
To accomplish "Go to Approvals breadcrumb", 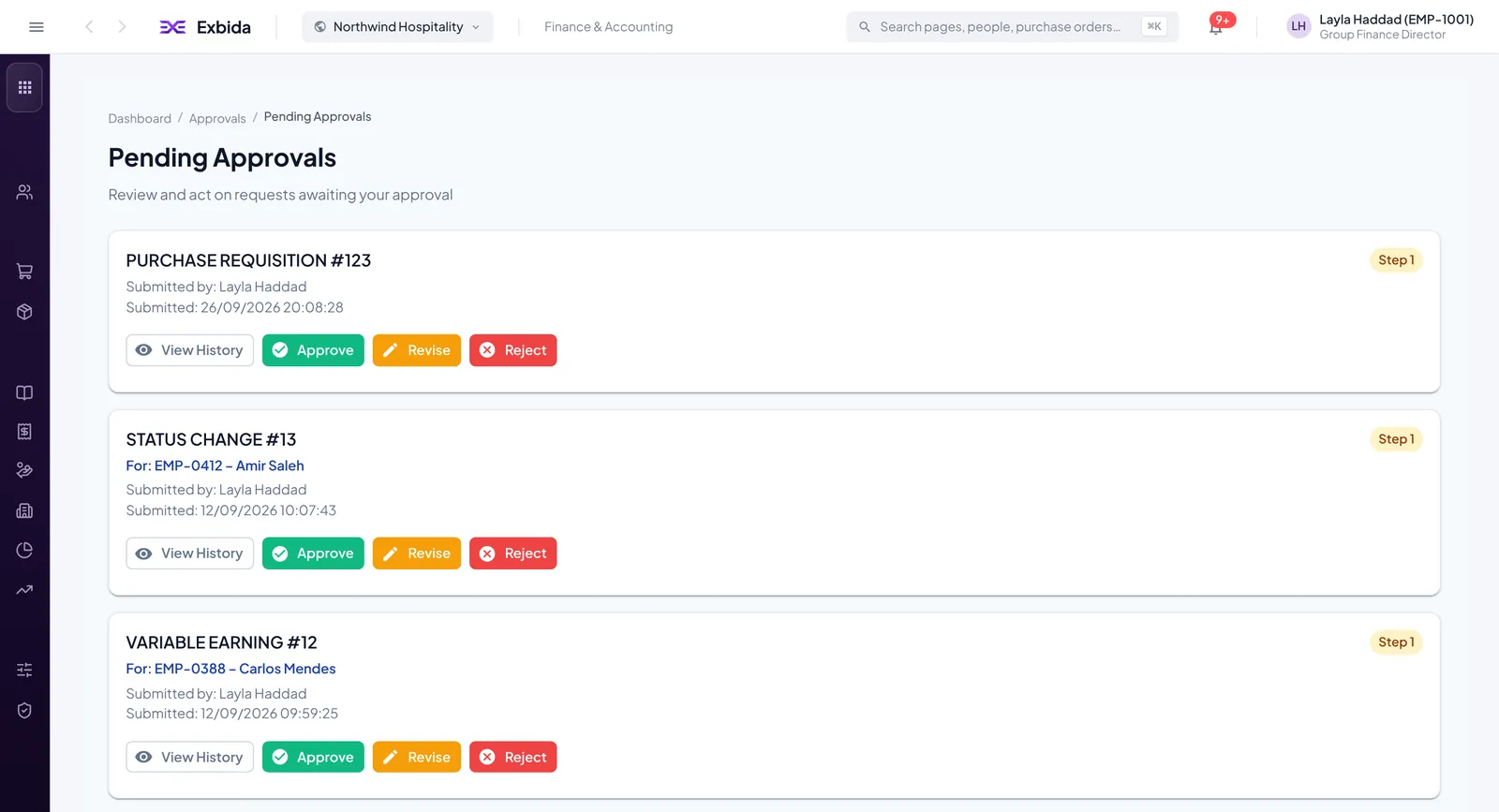I will click(x=217, y=119).
